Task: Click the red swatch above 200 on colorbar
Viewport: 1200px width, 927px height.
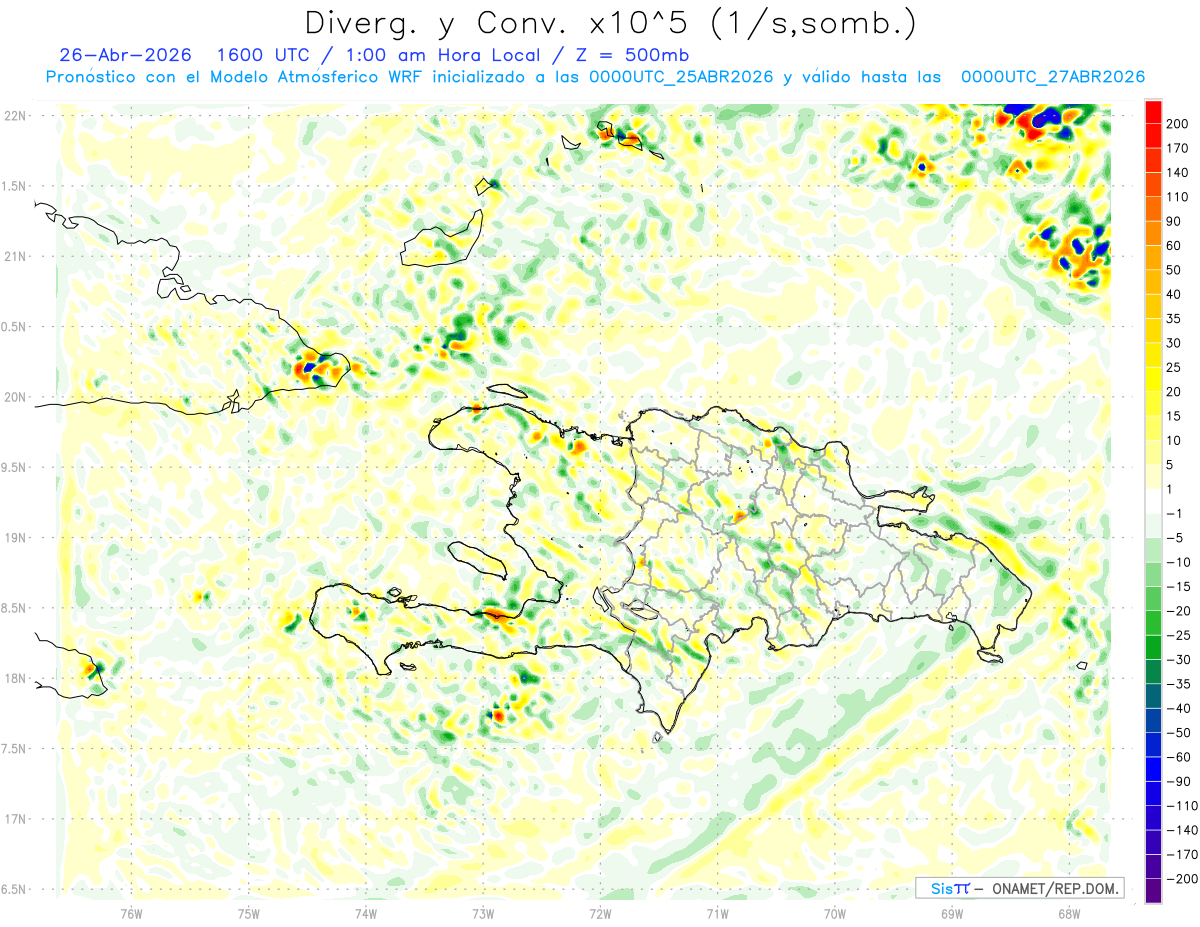Action: click(1153, 110)
